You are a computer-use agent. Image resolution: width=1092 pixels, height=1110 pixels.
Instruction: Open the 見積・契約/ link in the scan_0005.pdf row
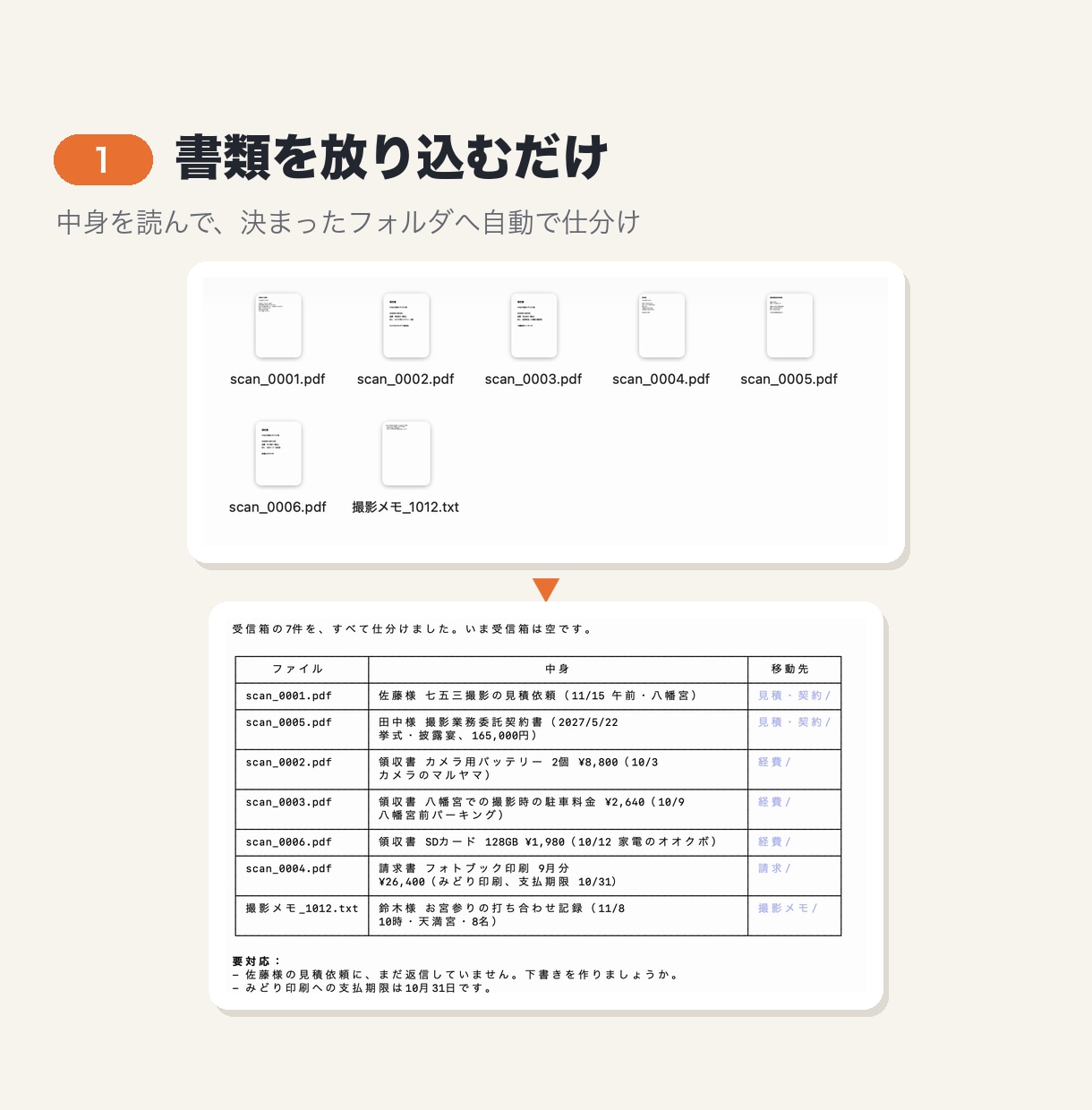pyautogui.click(x=794, y=722)
